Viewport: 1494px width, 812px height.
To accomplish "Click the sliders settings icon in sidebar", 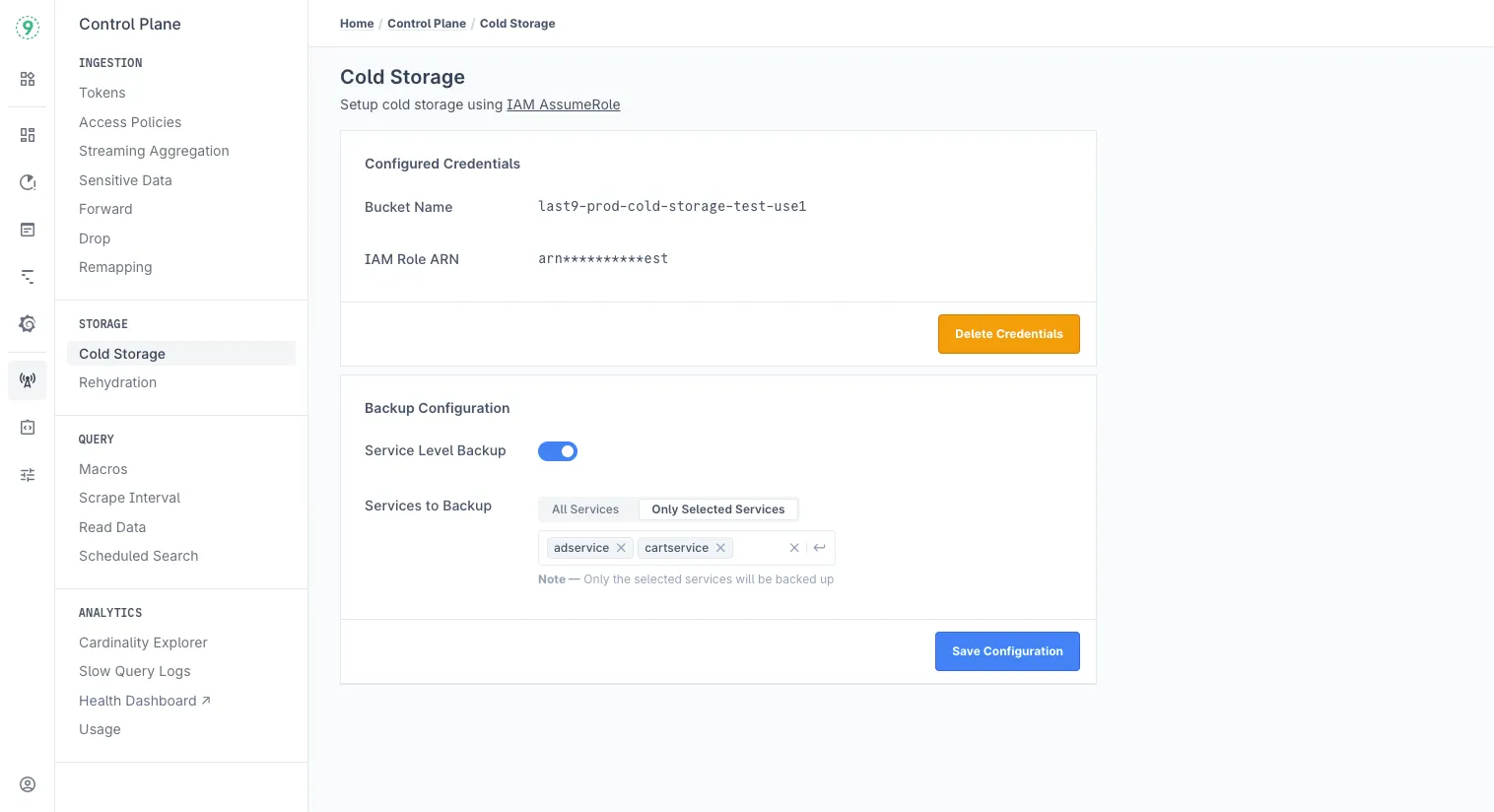I will coord(28,475).
